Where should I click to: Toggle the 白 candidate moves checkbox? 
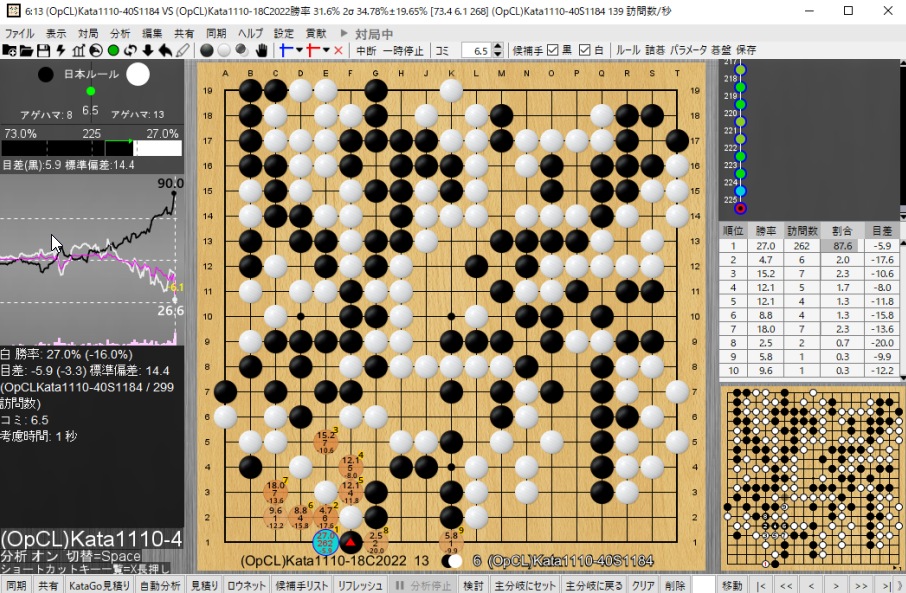pos(585,50)
